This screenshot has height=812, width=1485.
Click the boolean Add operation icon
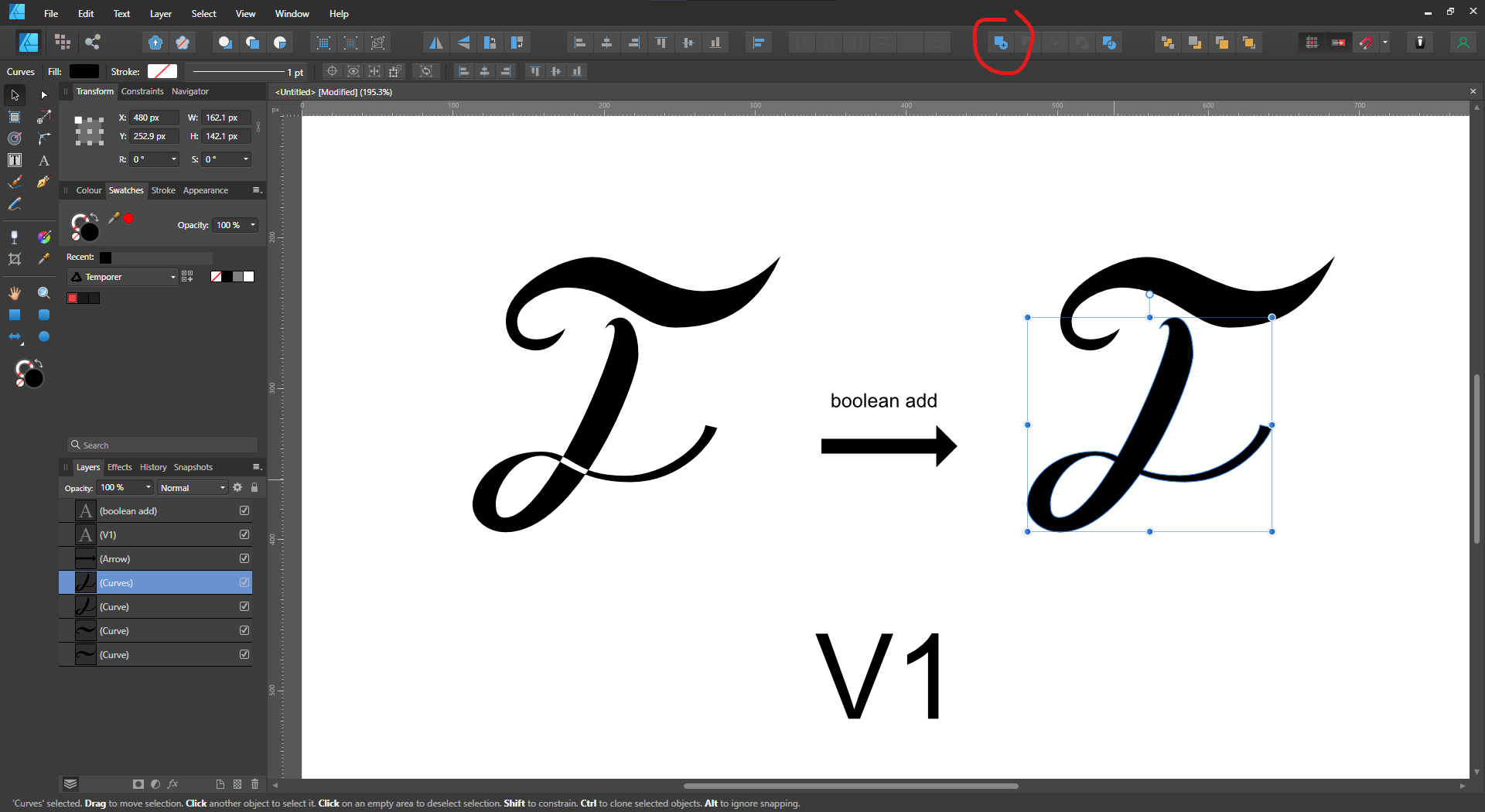click(1000, 43)
